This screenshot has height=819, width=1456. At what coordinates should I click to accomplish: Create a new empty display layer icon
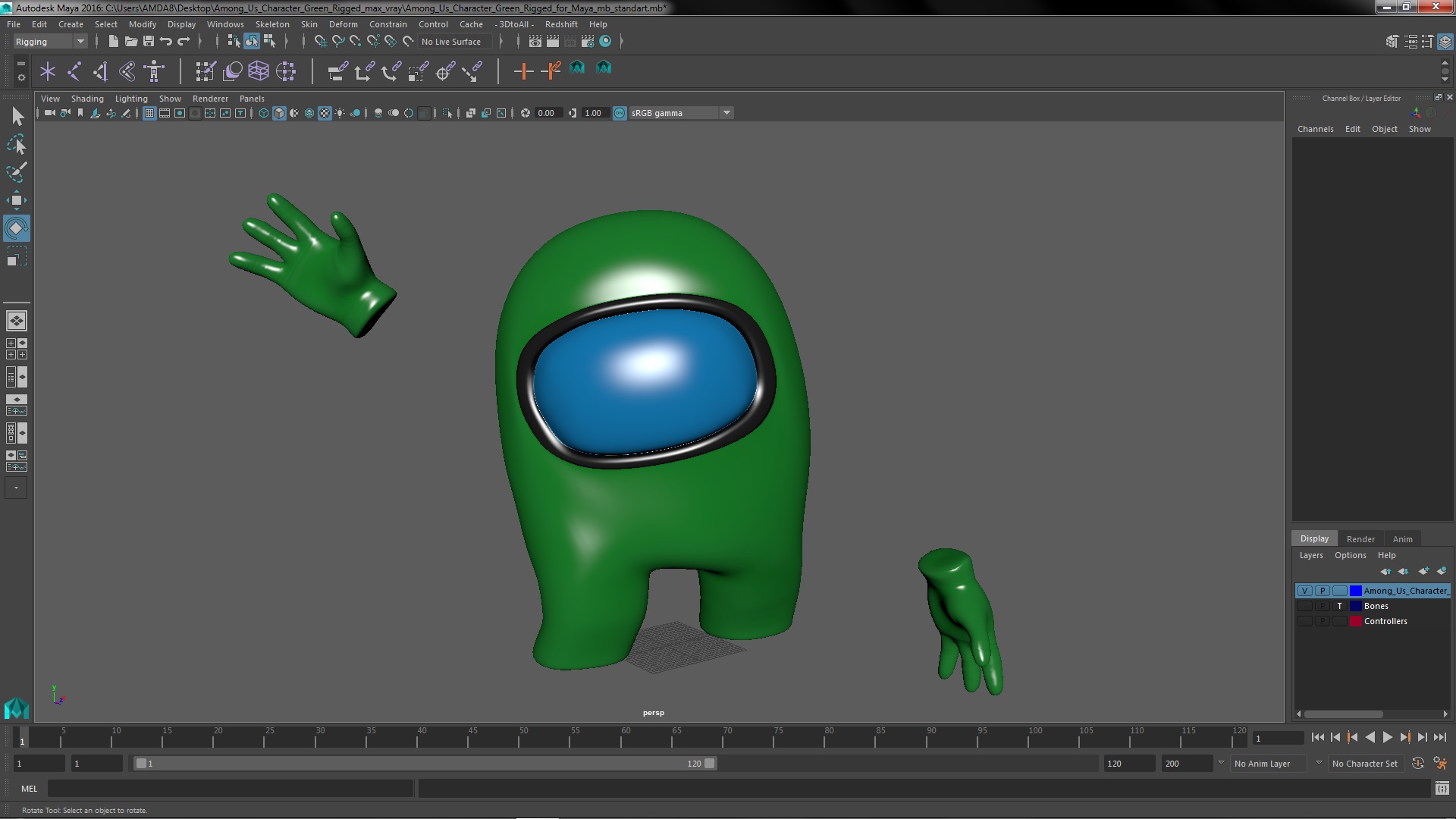pyautogui.click(x=1423, y=571)
